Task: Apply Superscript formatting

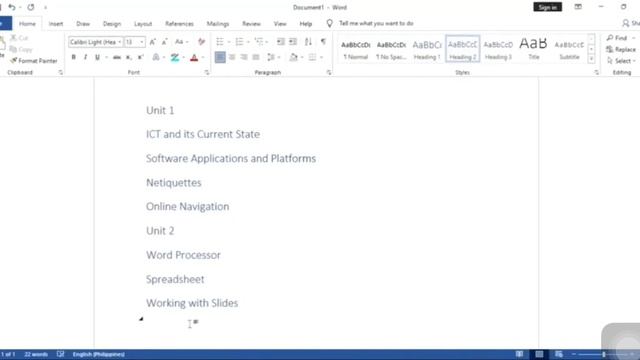Action: click(x=140, y=58)
